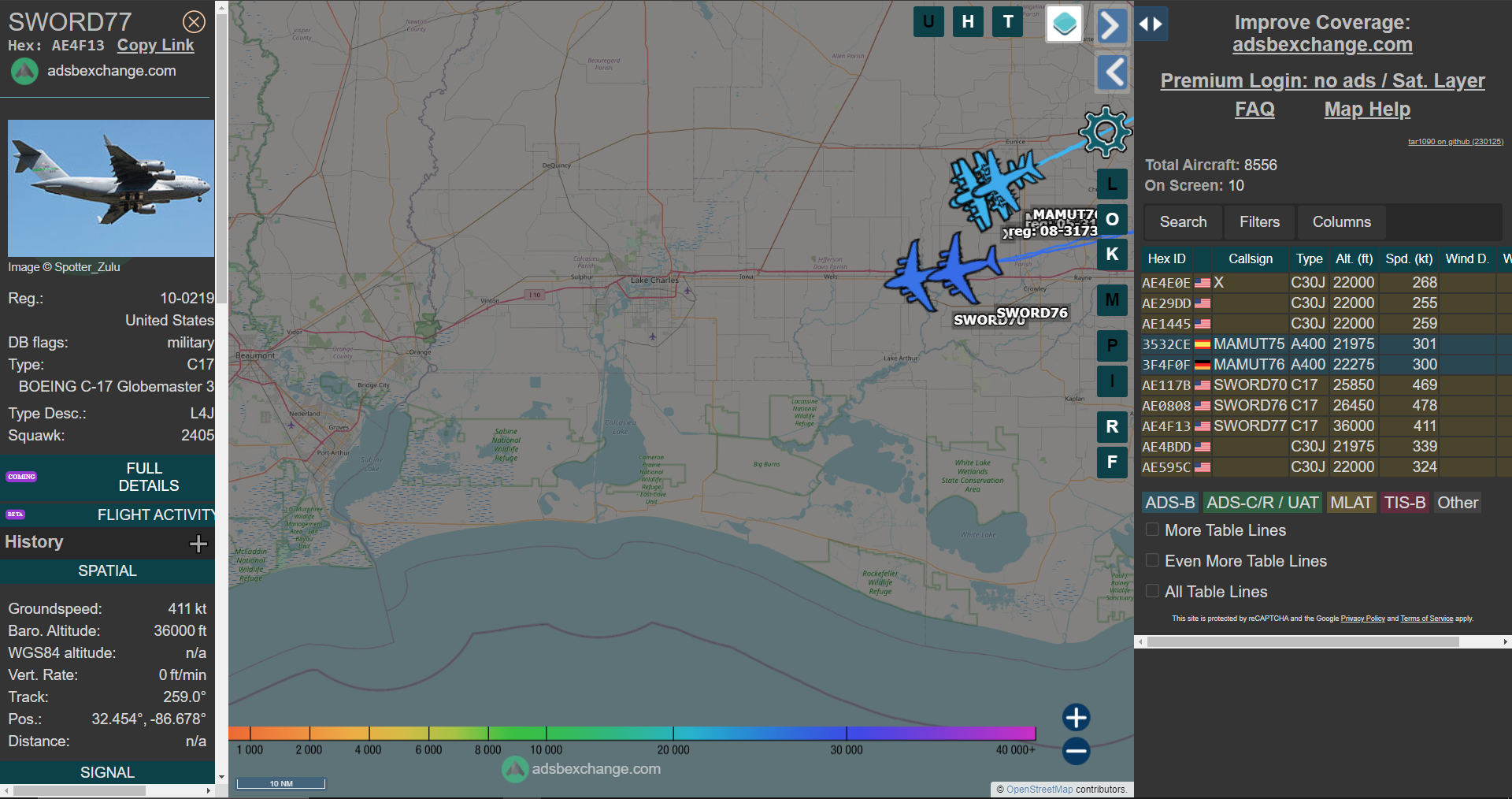
Task: Toggle the F map button
Action: (1112, 463)
